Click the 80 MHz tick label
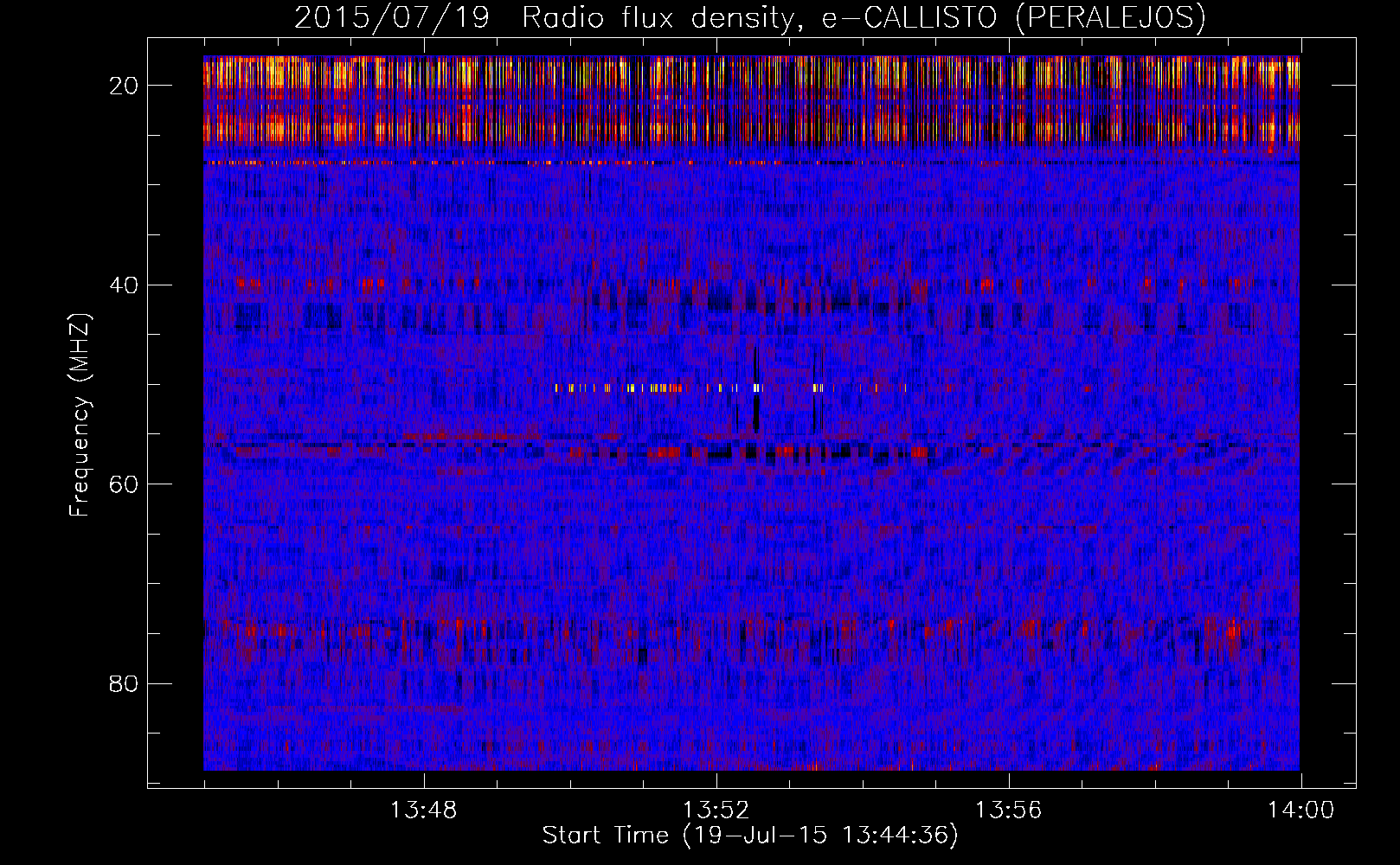The image size is (1400, 865). 124,683
